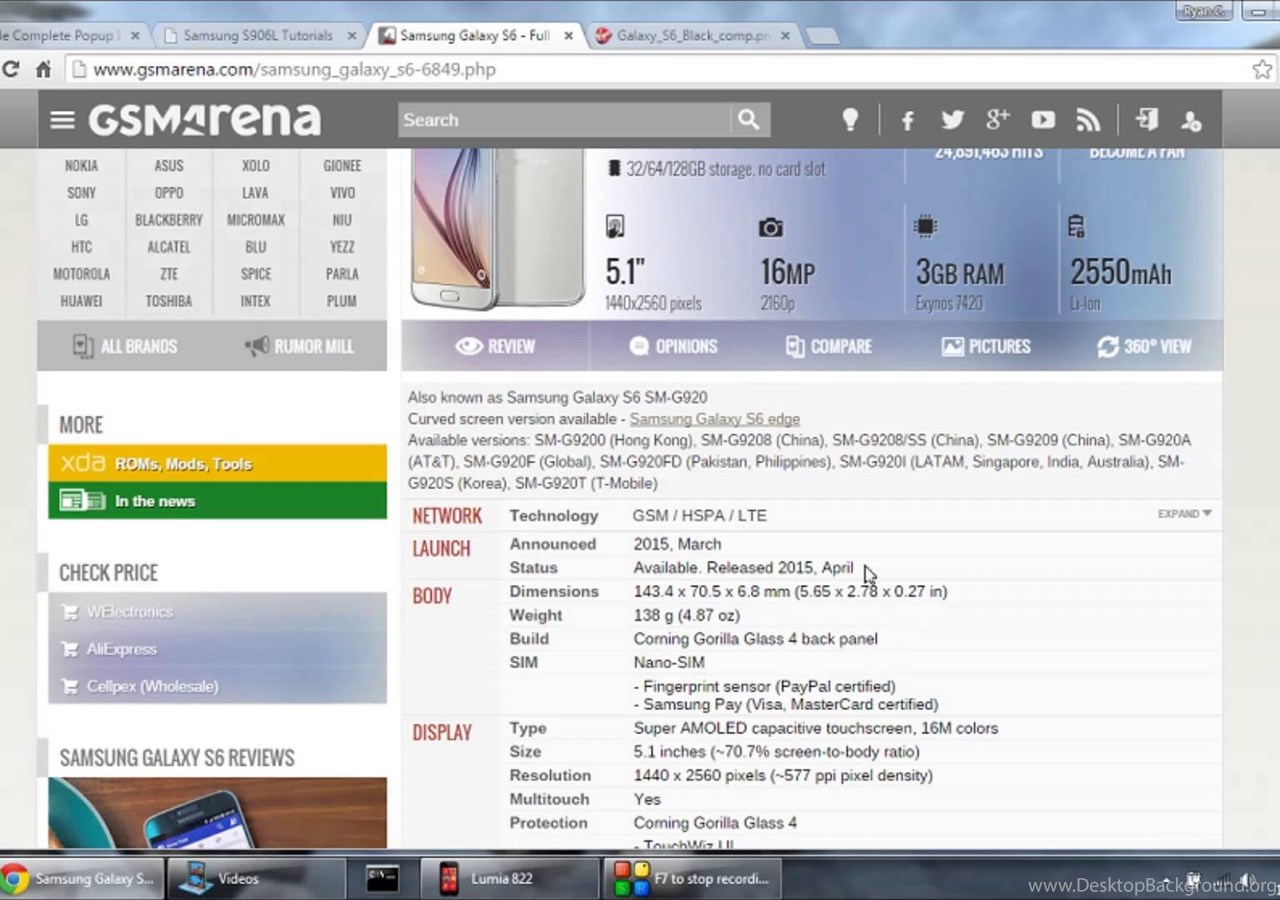
Task: Select the Huawei brand link
Action: tap(82, 301)
